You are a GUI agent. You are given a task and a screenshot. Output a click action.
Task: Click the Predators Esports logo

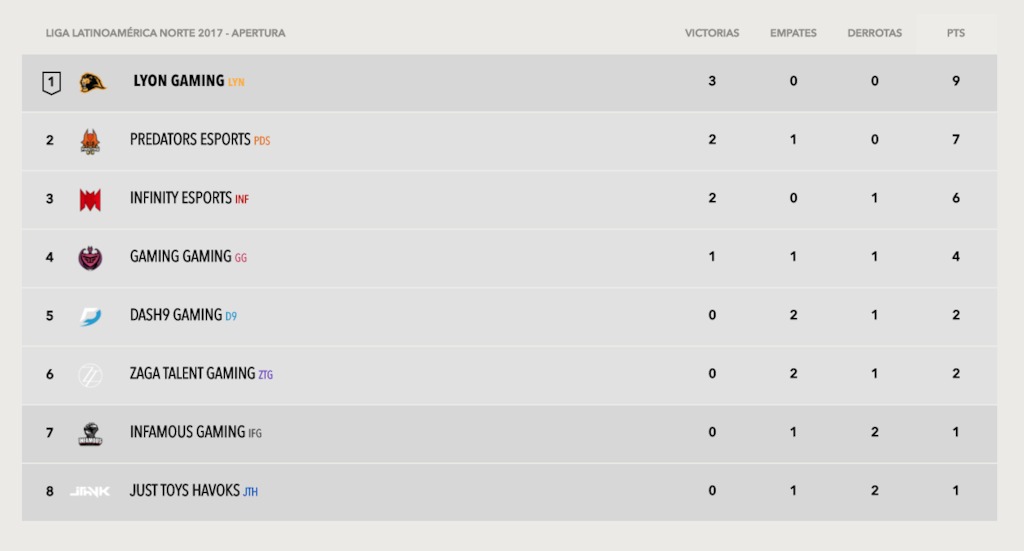(x=90, y=141)
